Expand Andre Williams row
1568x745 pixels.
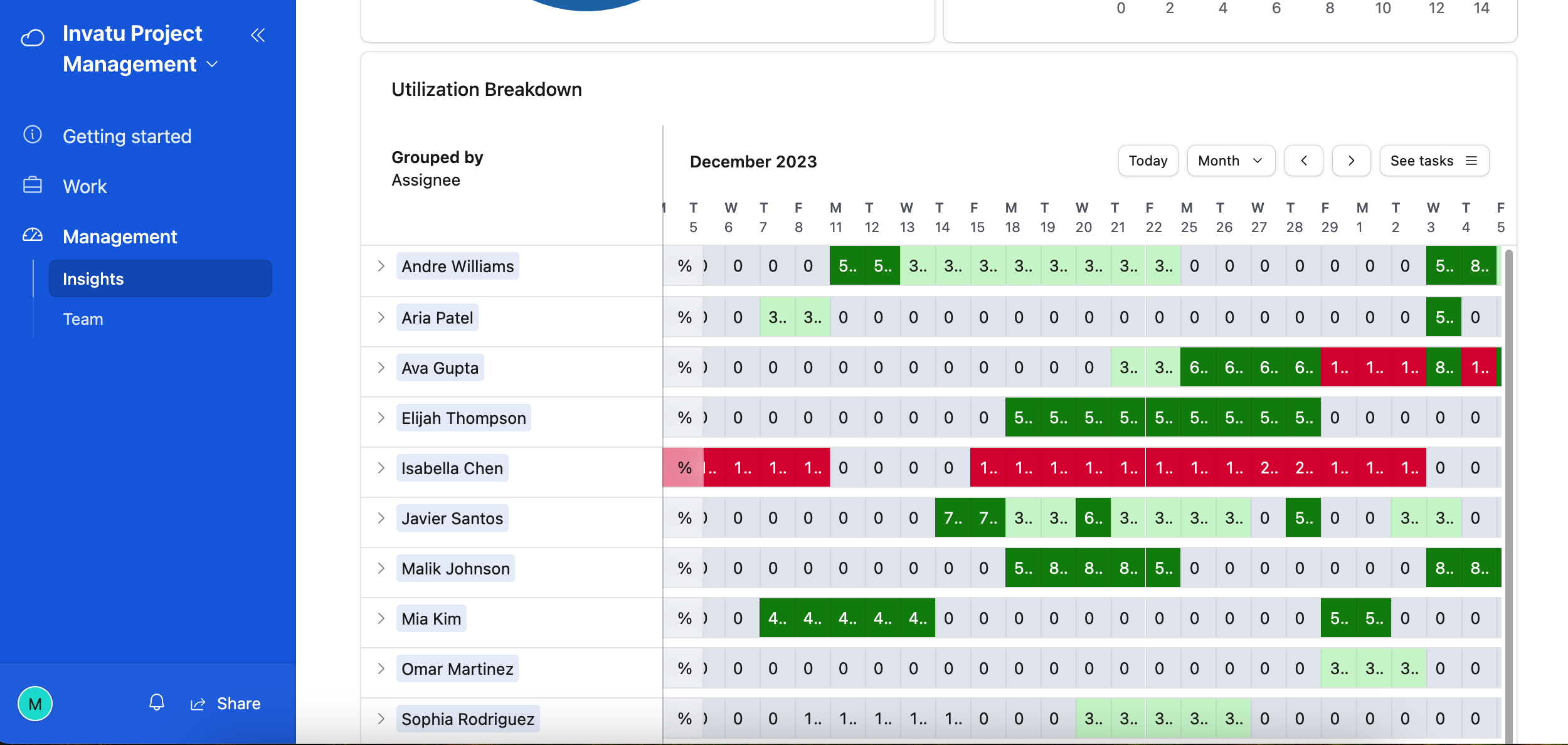[381, 266]
